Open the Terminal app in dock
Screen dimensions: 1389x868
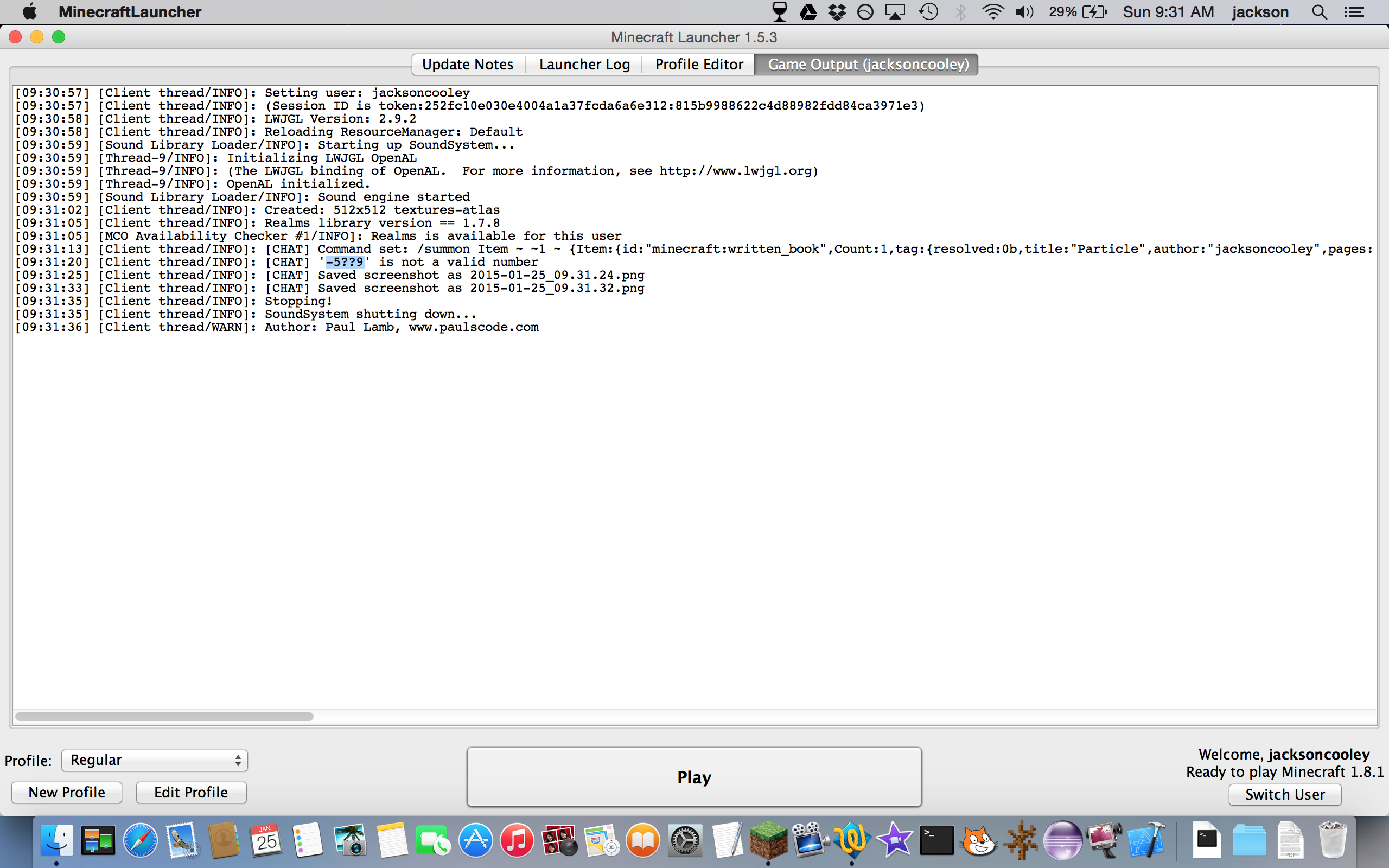936,840
